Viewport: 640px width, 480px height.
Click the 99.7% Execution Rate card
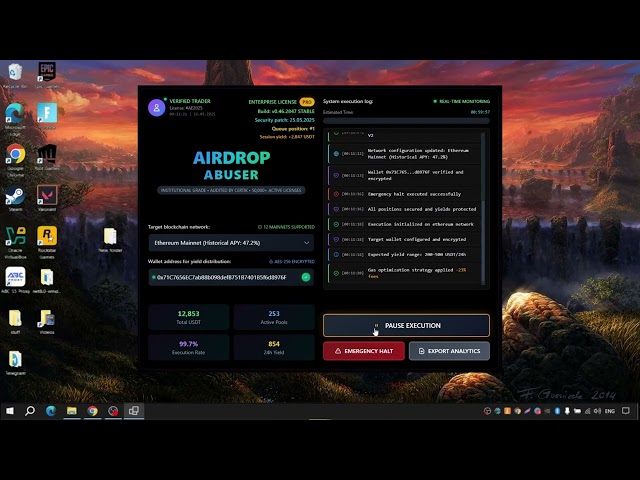click(x=189, y=347)
